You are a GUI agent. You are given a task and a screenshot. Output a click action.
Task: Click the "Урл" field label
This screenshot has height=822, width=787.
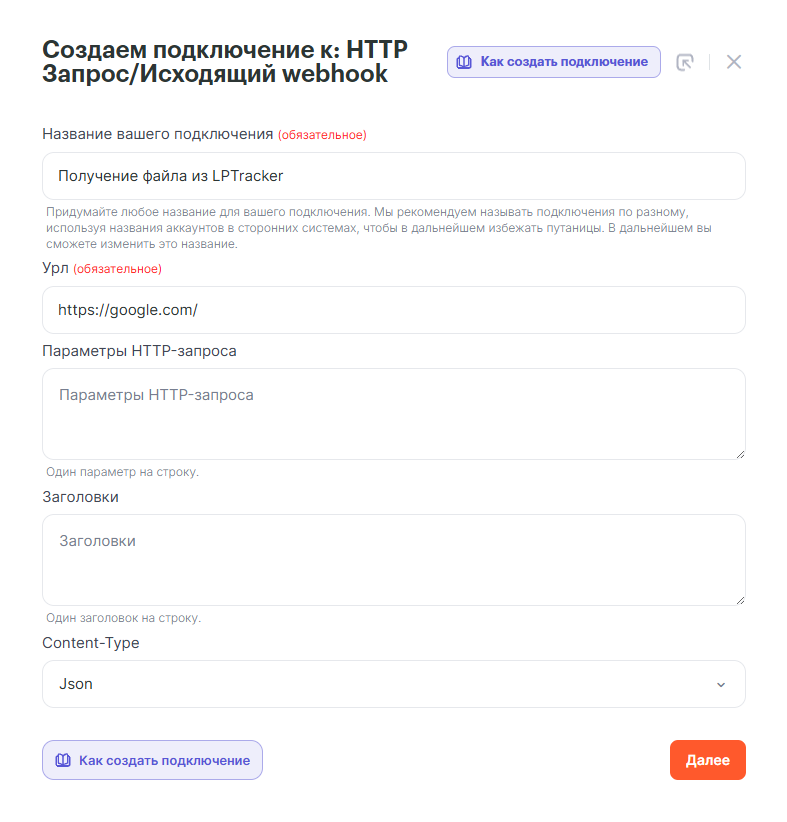coord(55,268)
